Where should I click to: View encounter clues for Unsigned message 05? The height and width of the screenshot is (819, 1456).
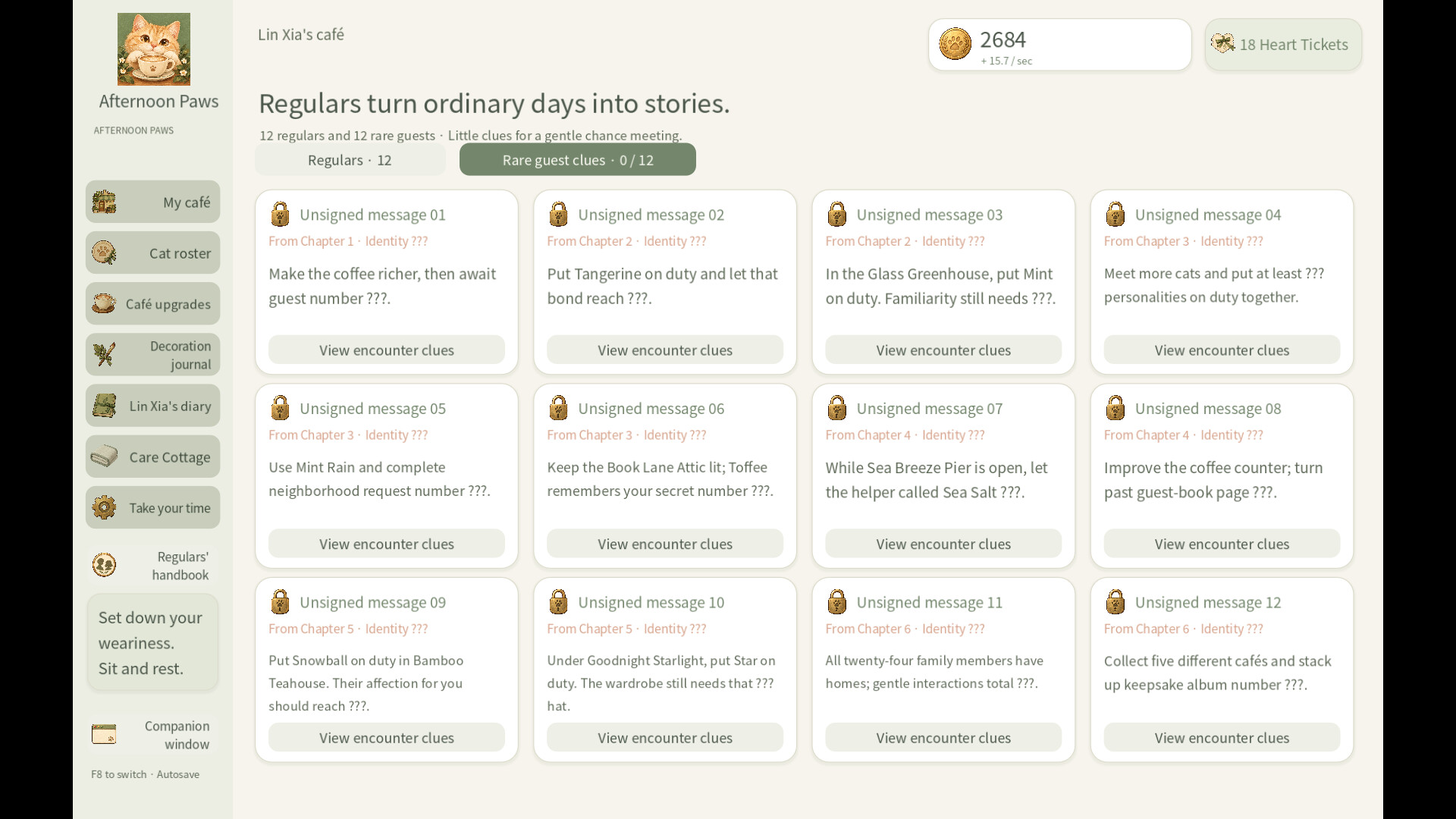(387, 544)
